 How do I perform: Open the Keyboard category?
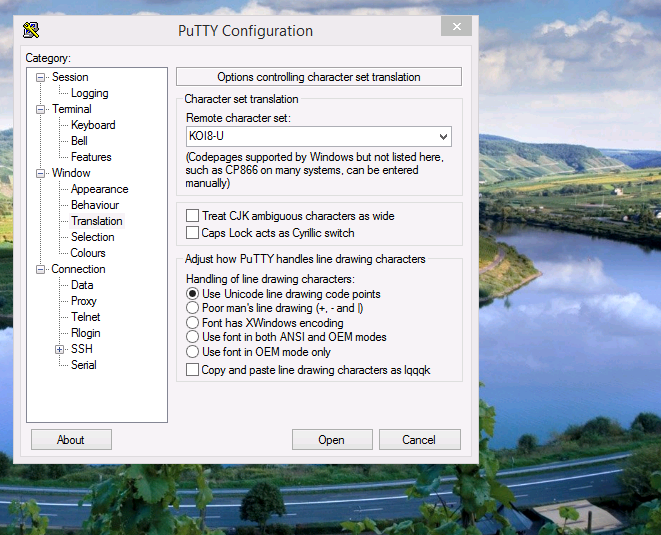coord(93,125)
